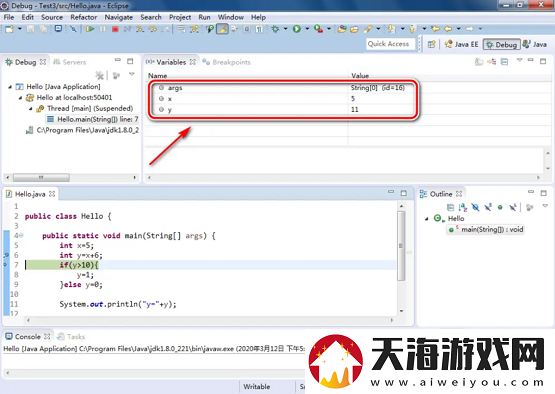Click the Debug bug launch icon

click(275, 29)
